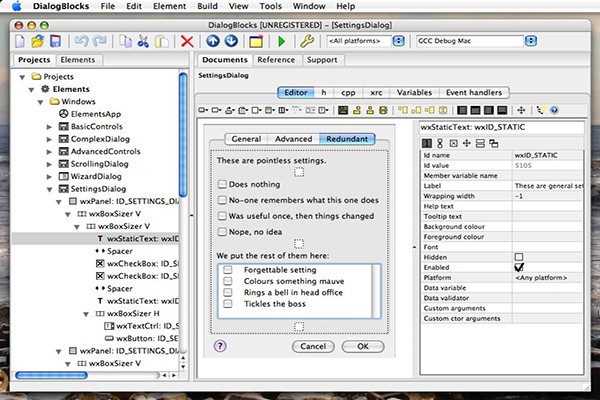
Task: Open the Build menu
Action: [207, 6]
